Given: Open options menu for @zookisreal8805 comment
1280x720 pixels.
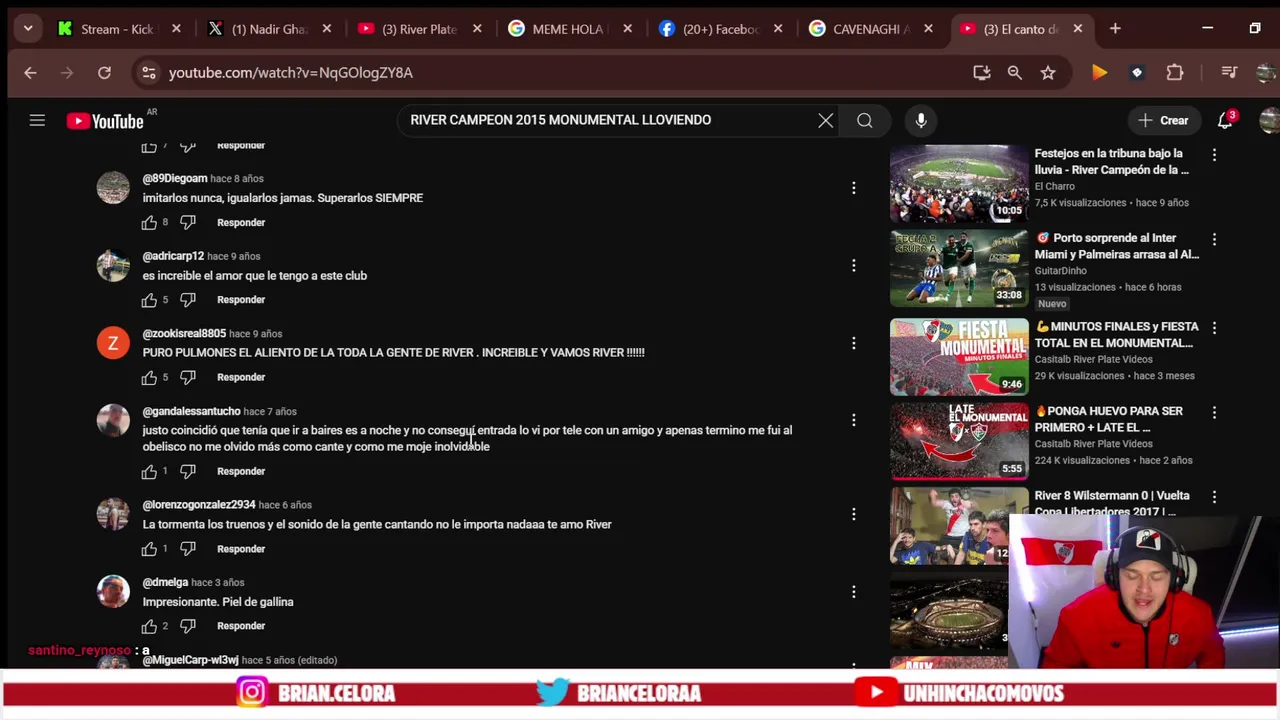Looking at the screenshot, I should click(x=853, y=343).
